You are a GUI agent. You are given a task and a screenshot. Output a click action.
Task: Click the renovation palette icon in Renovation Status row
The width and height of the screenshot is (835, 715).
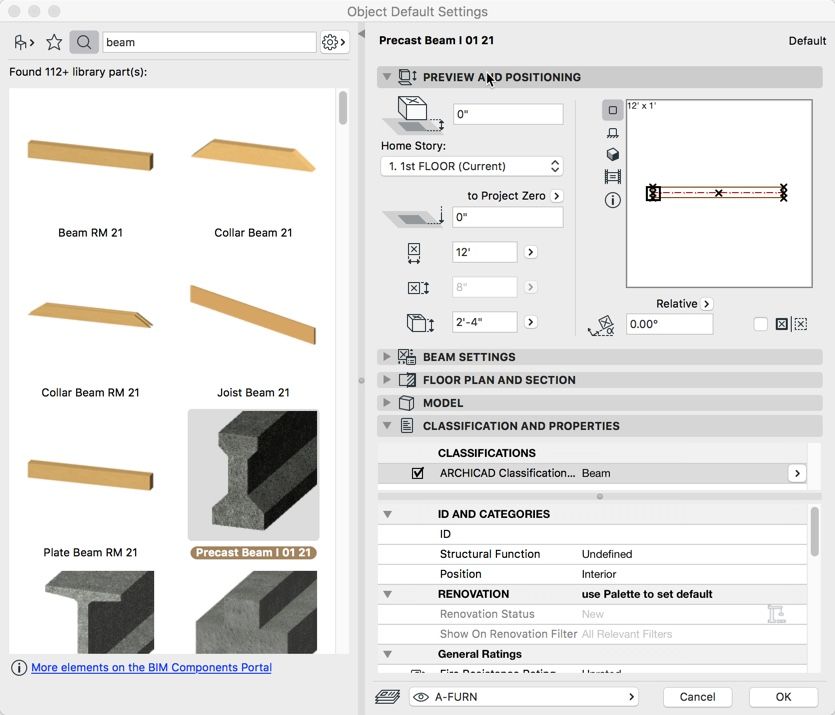tap(776, 614)
